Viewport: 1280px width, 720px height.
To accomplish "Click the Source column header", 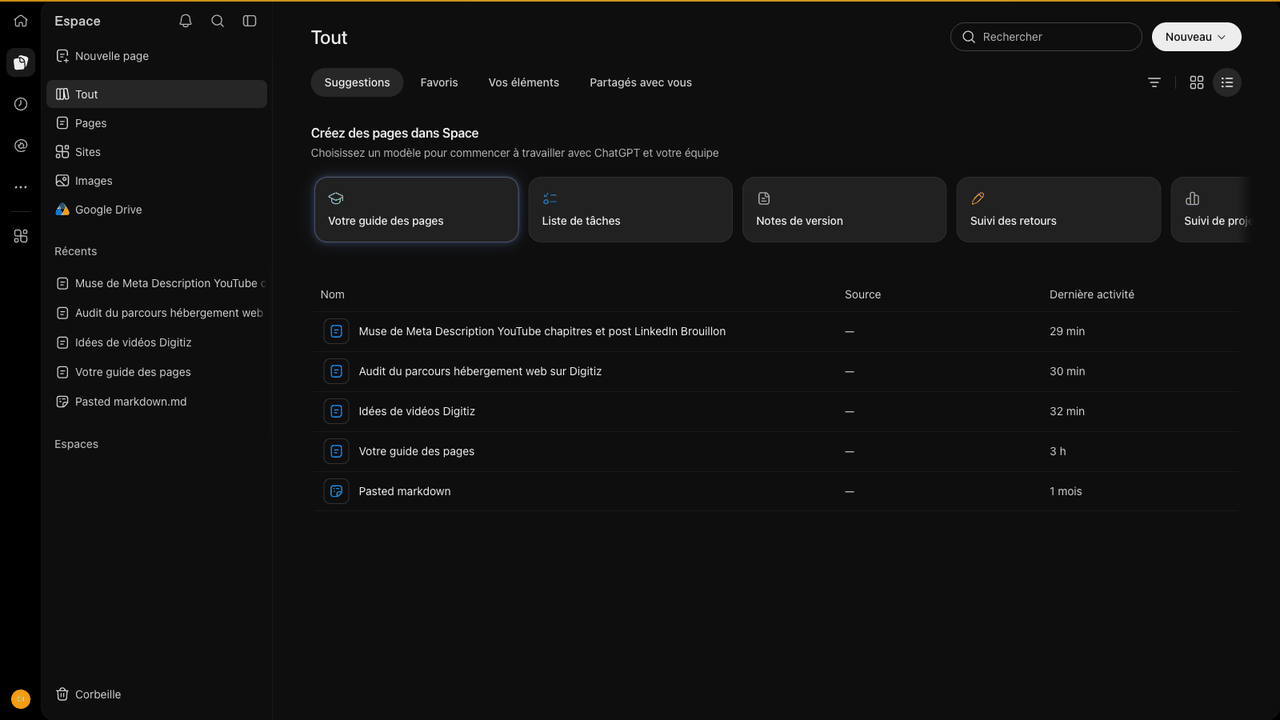I will (863, 294).
